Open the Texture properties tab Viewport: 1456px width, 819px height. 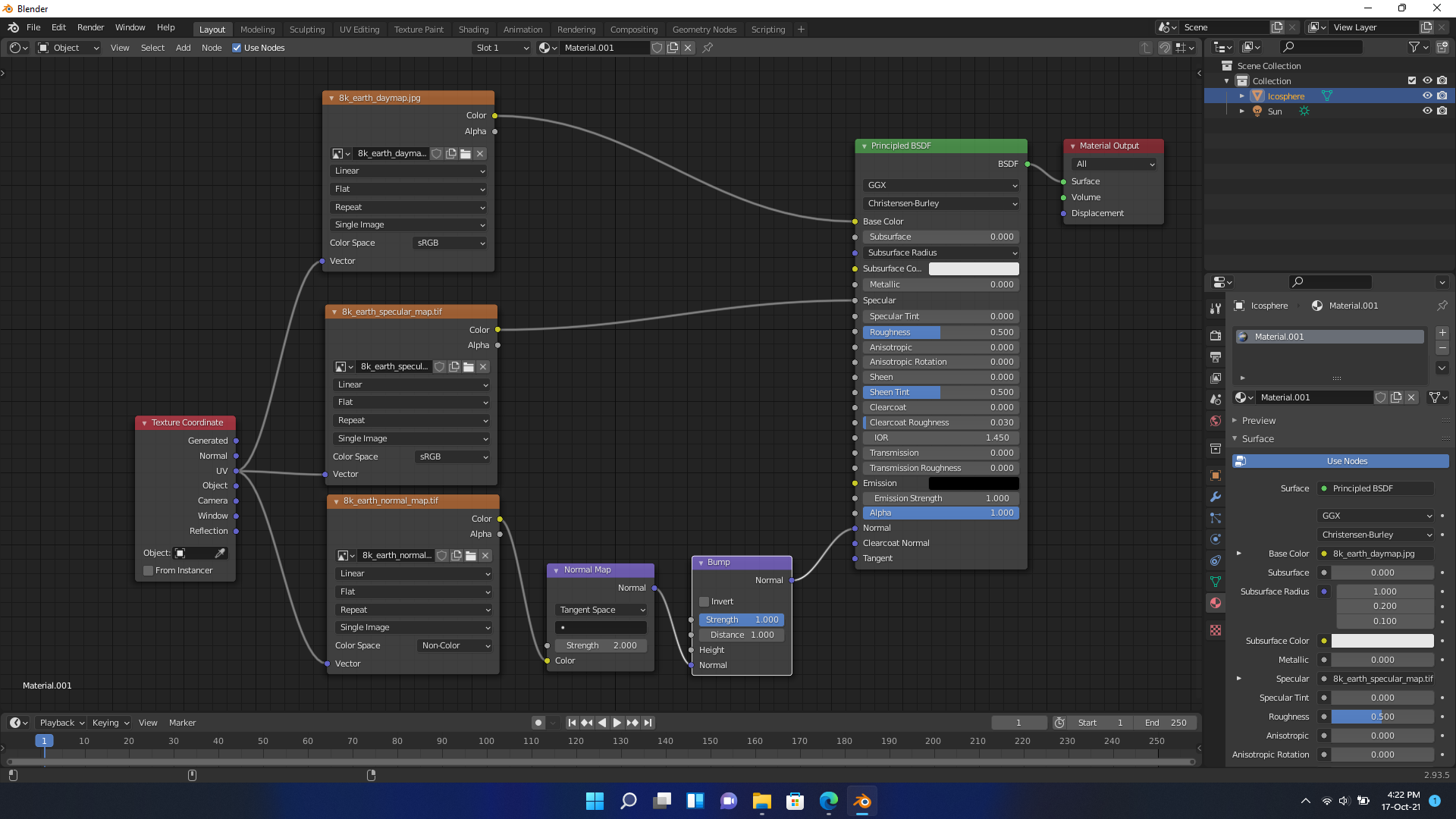coord(1216,630)
